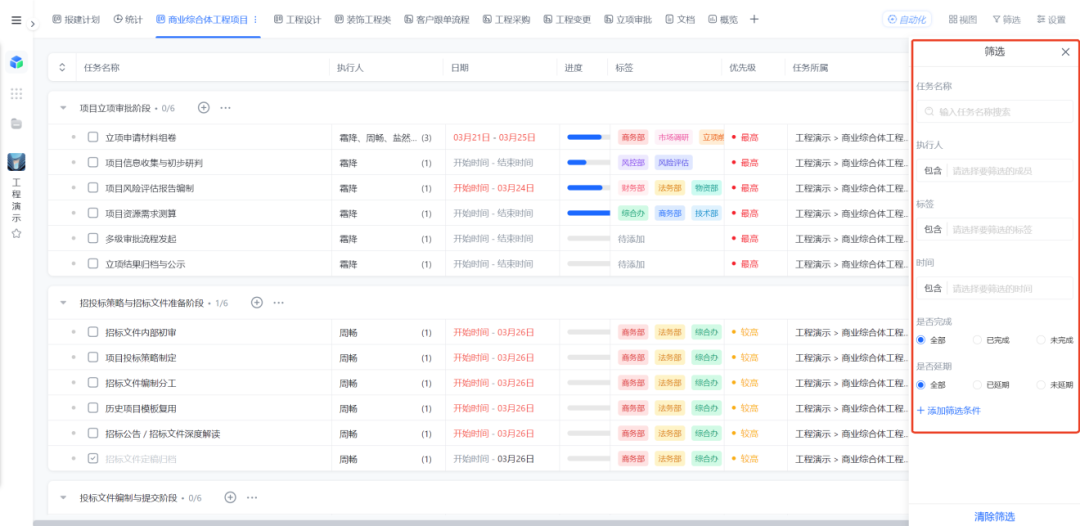Open the blue cube workspace icon

pyautogui.click(x=17, y=62)
